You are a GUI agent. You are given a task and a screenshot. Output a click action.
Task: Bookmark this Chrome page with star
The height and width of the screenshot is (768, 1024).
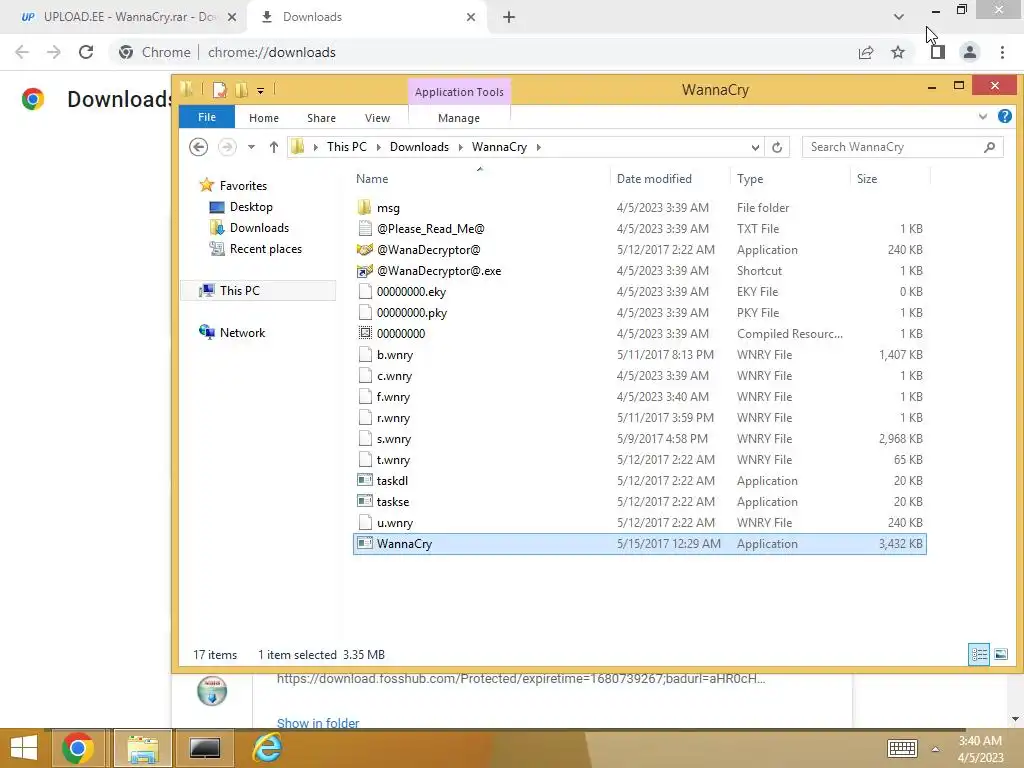click(x=898, y=52)
